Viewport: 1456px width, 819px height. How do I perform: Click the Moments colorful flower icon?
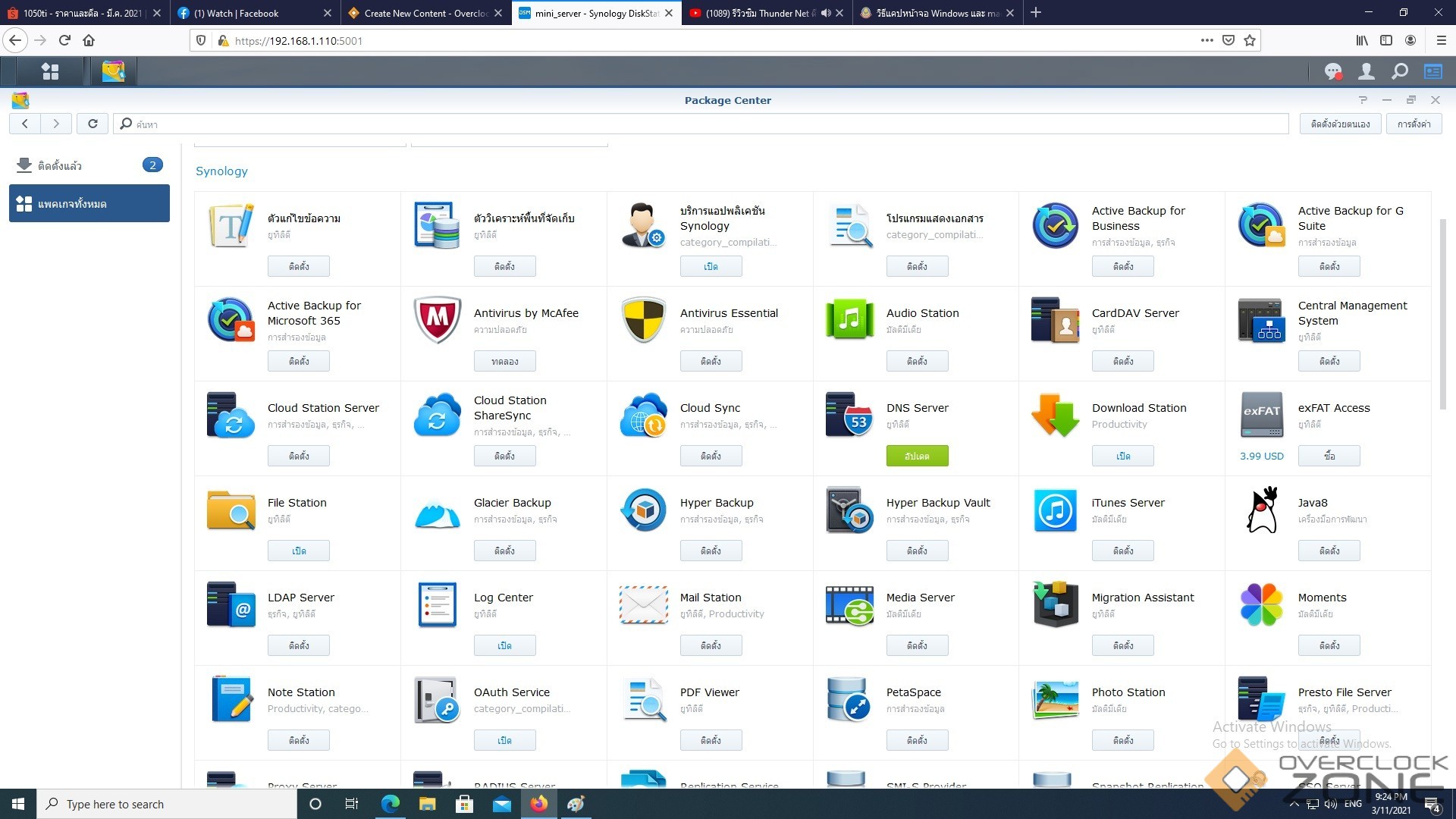click(x=1260, y=604)
